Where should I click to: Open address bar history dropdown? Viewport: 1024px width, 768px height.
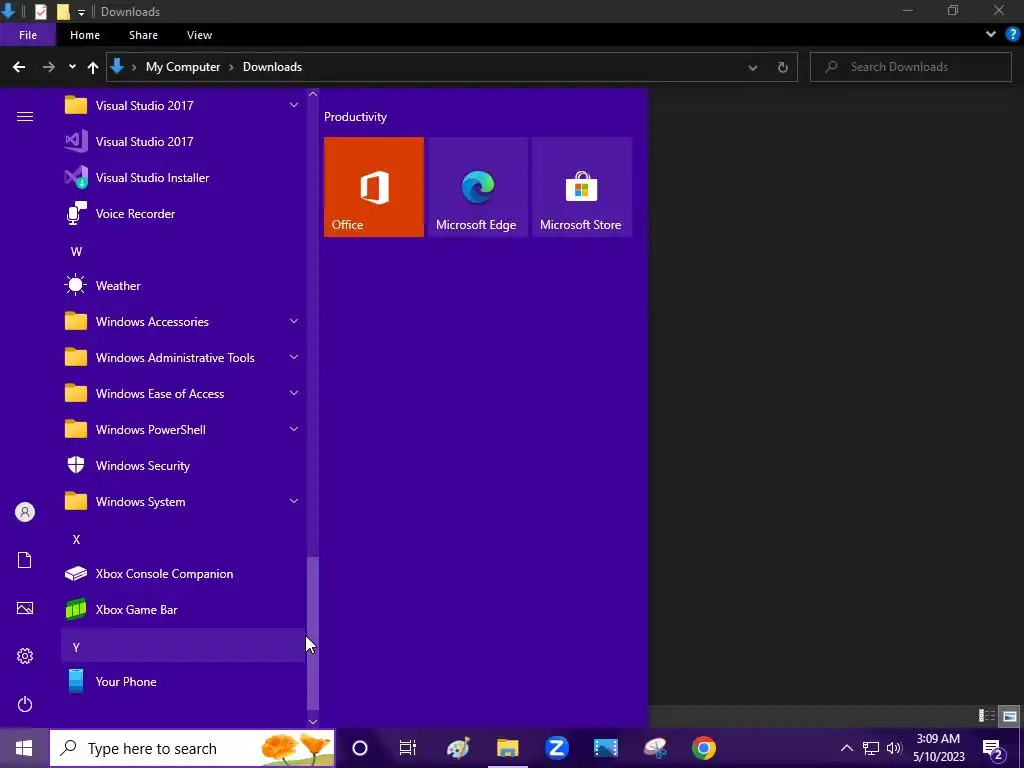click(x=753, y=67)
